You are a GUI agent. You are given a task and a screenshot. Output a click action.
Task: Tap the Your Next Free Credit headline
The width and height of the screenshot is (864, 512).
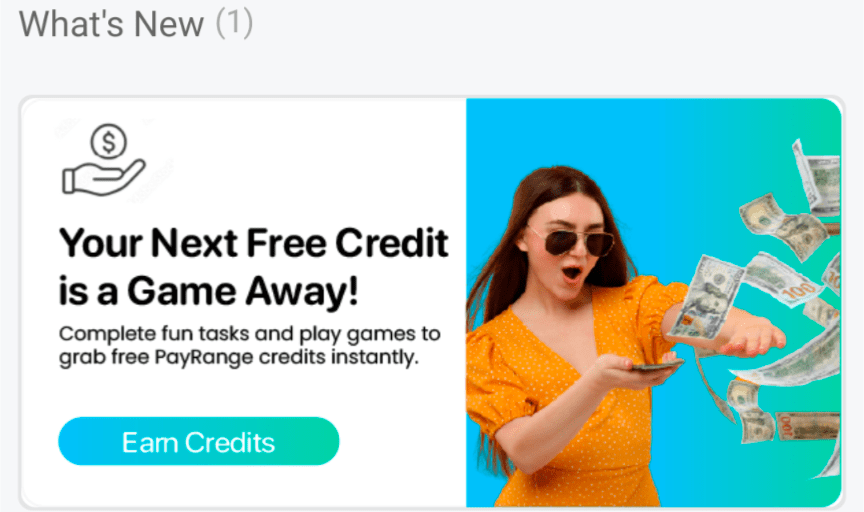(253, 242)
